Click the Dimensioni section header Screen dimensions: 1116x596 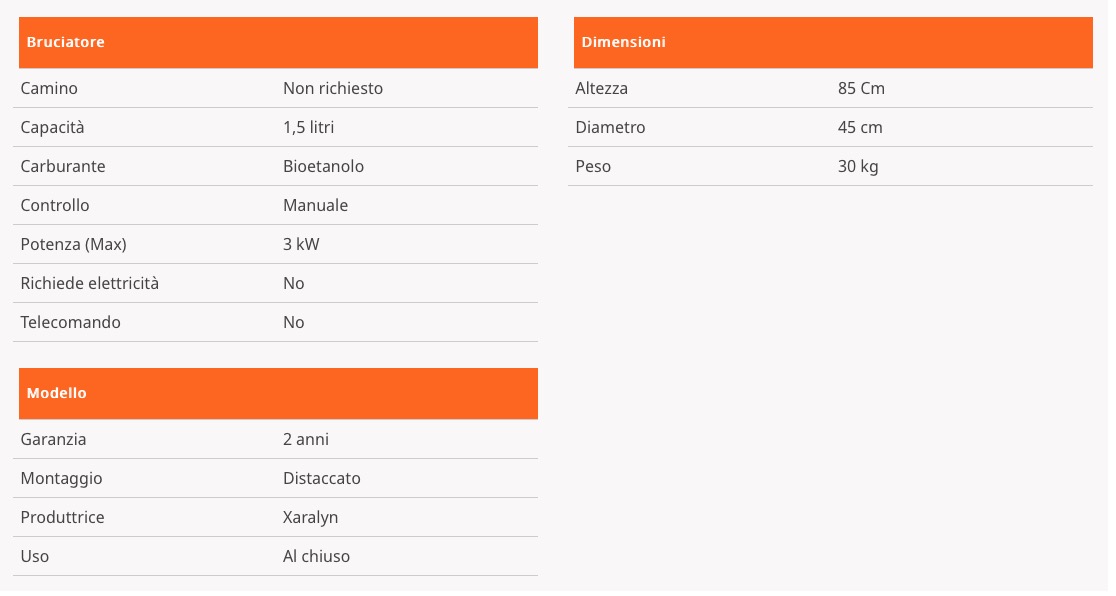833,43
